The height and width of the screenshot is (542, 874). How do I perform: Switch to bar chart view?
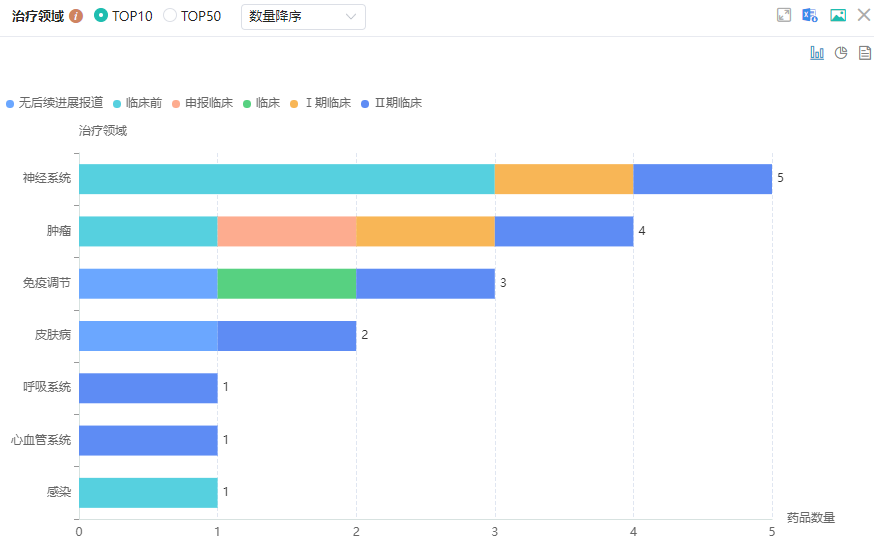pos(817,53)
